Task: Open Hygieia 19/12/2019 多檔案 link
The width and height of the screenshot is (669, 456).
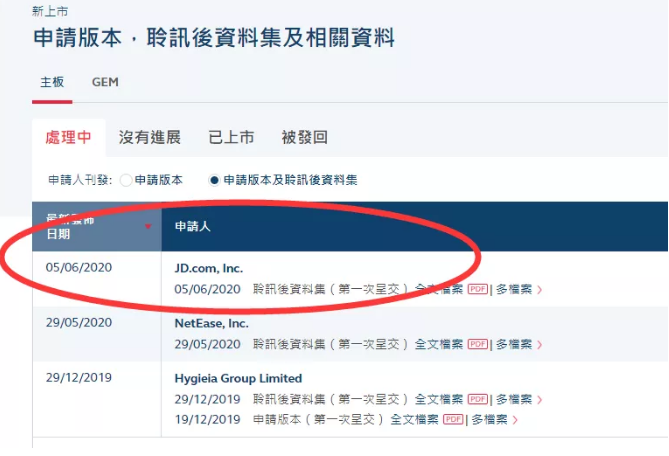Action: pos(489,419)
